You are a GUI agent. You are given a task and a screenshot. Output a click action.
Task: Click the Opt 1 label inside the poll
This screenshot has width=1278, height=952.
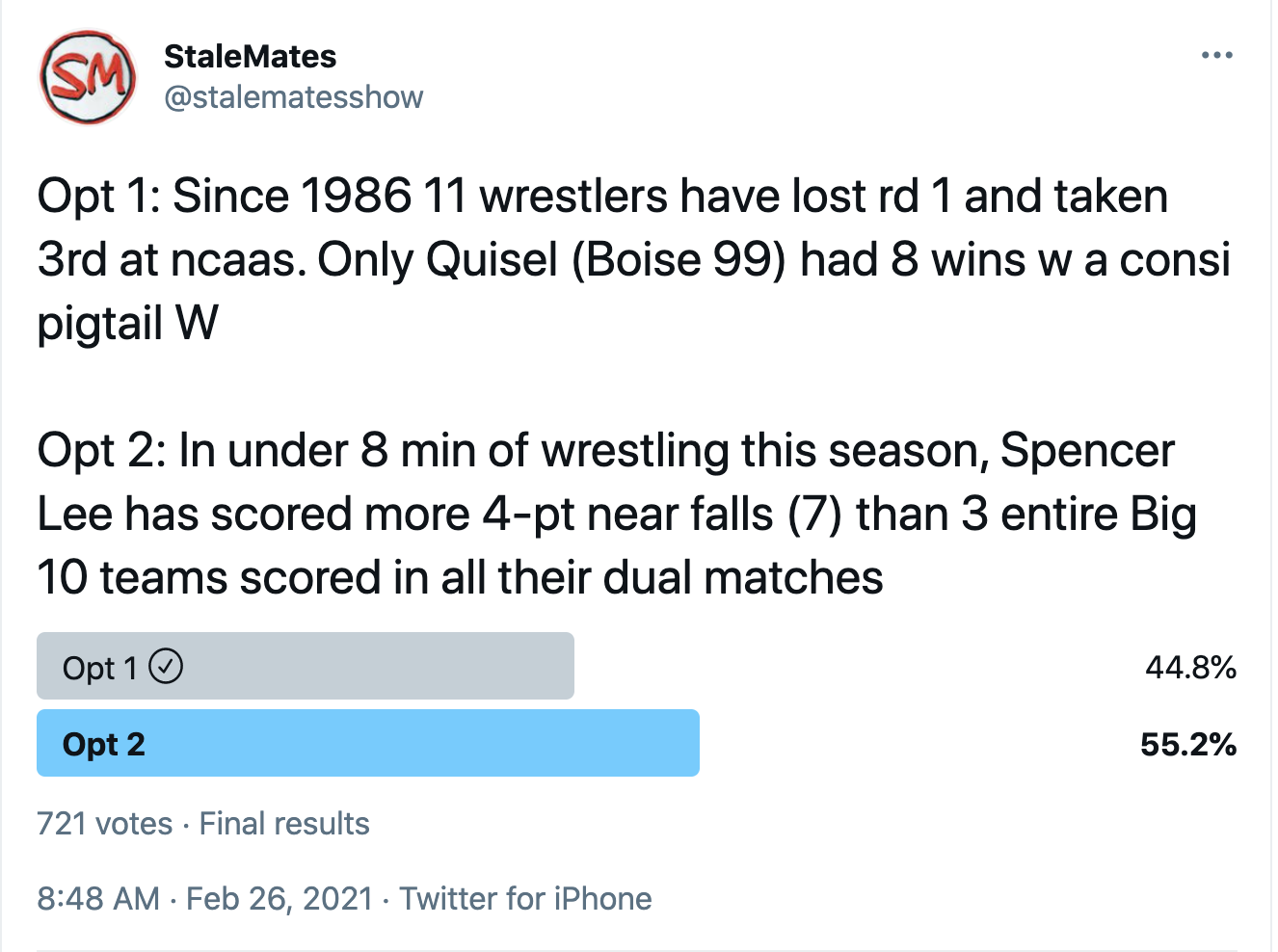tap(100, 668)
